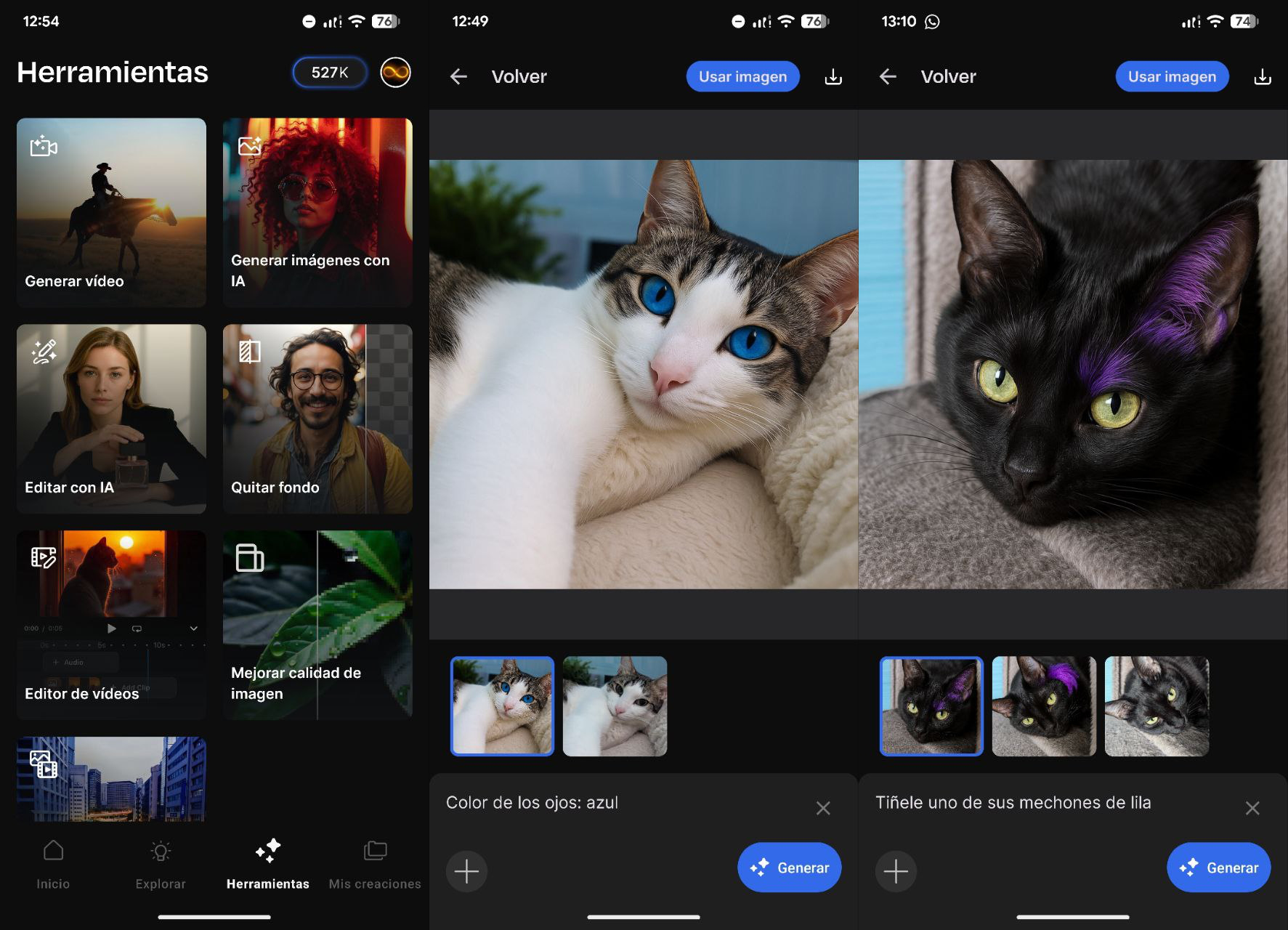
Task: Open the Generar imágenes con IA card
Action: click(x=317, y=212)
